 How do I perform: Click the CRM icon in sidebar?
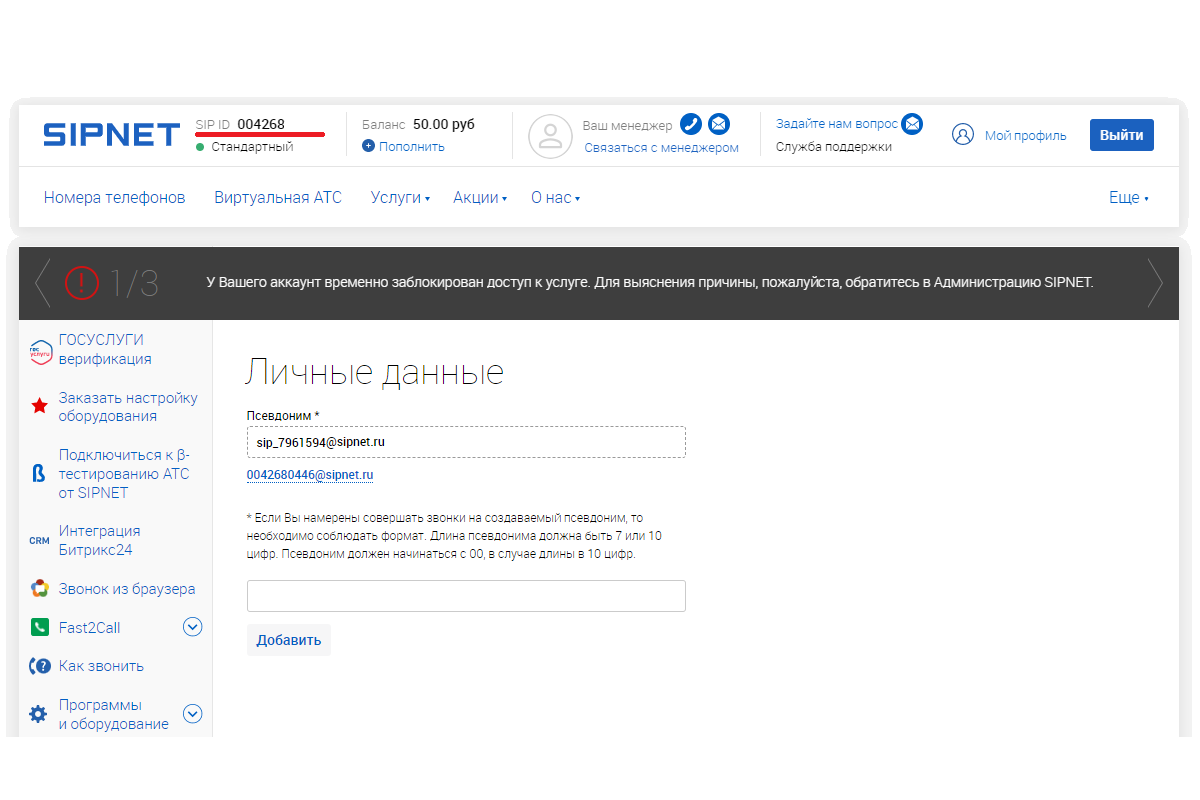click(39, 541)
